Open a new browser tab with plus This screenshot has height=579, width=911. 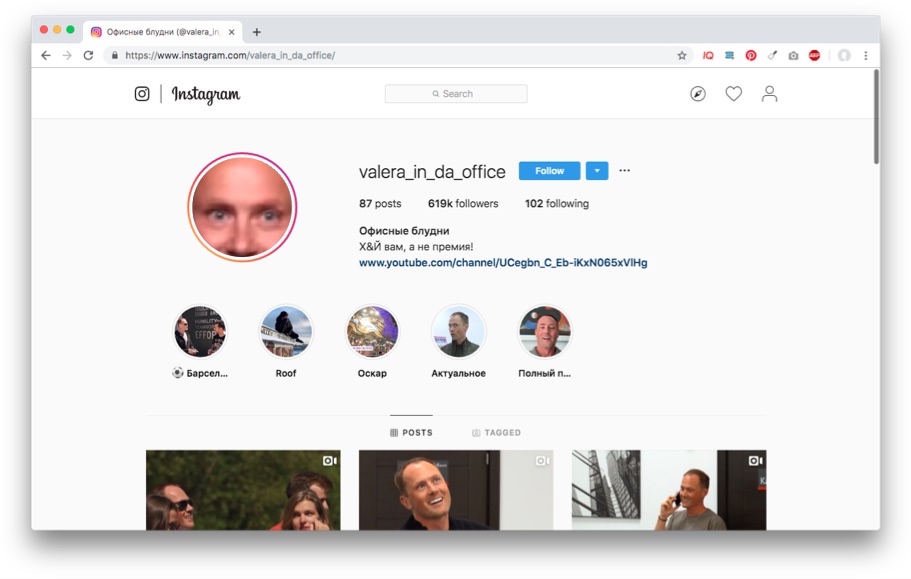(257, 32)
